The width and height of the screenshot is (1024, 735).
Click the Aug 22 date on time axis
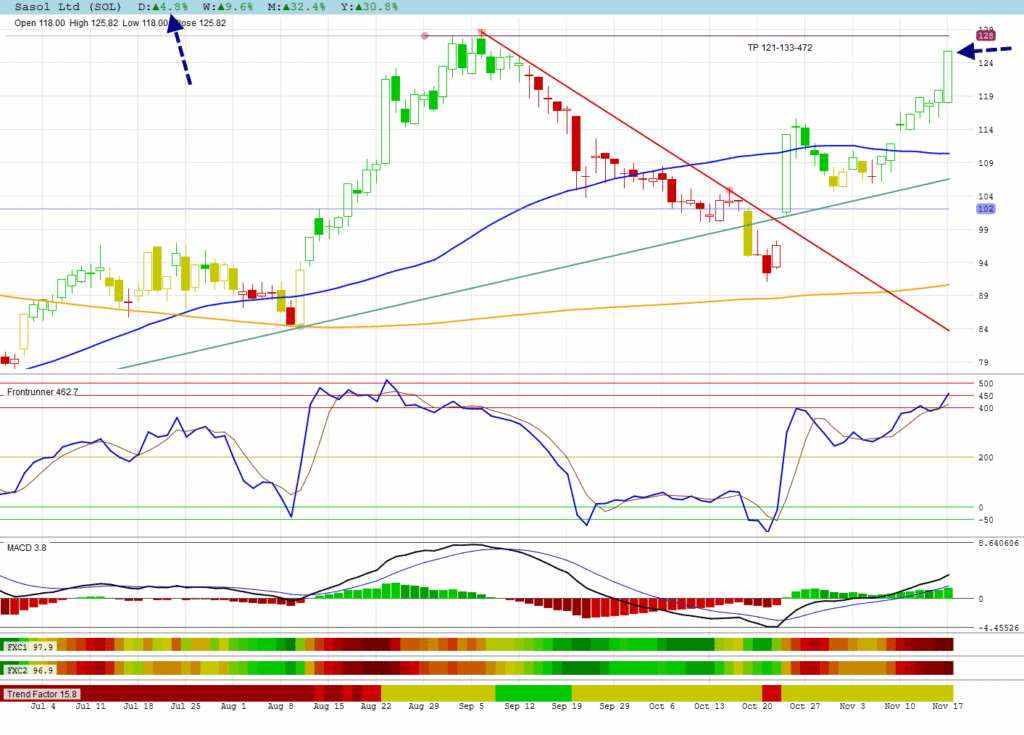pyautogui.click(x=376, y=706)
